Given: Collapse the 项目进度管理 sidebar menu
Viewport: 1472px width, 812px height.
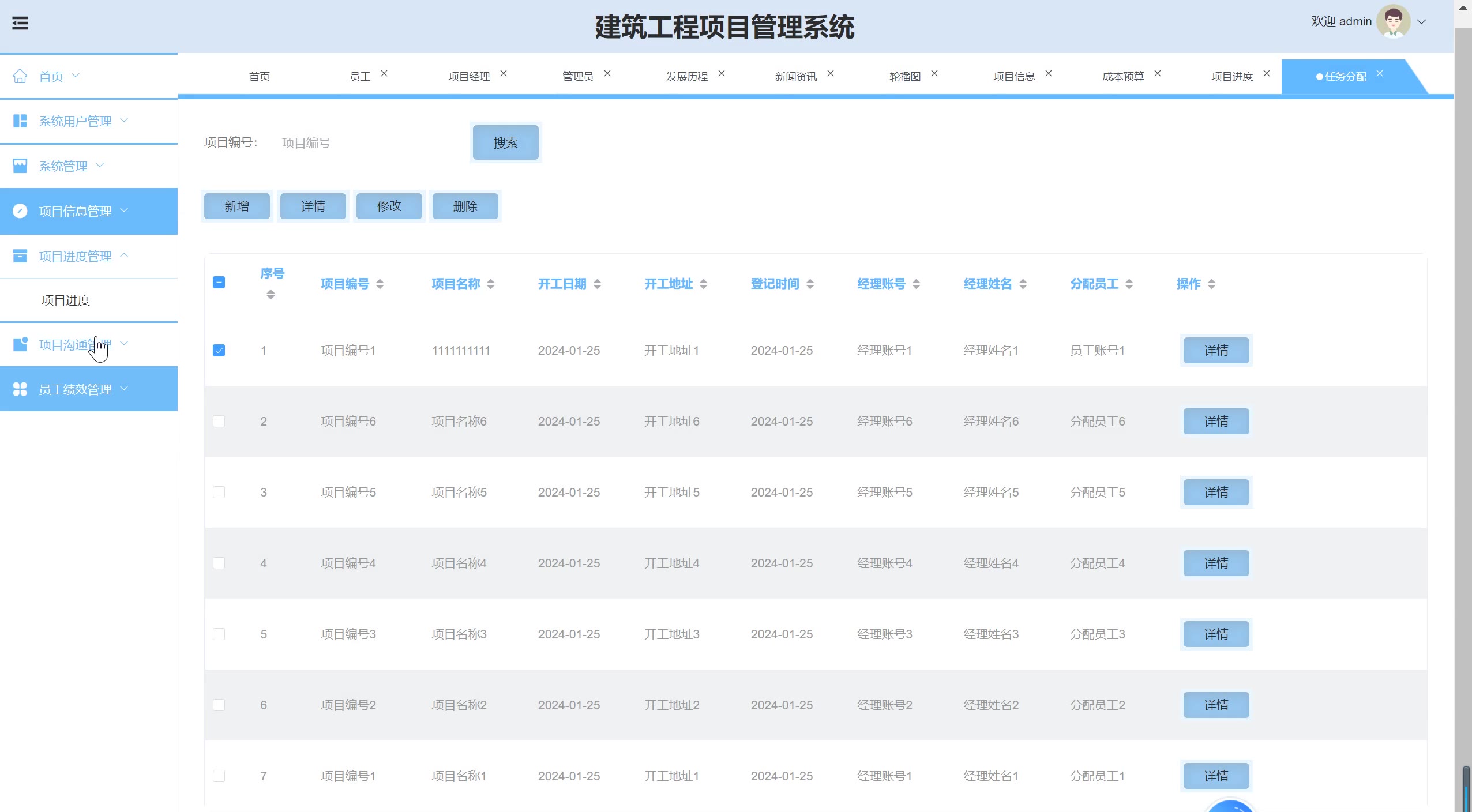Looking at the screenshot, I should (75, 256).
